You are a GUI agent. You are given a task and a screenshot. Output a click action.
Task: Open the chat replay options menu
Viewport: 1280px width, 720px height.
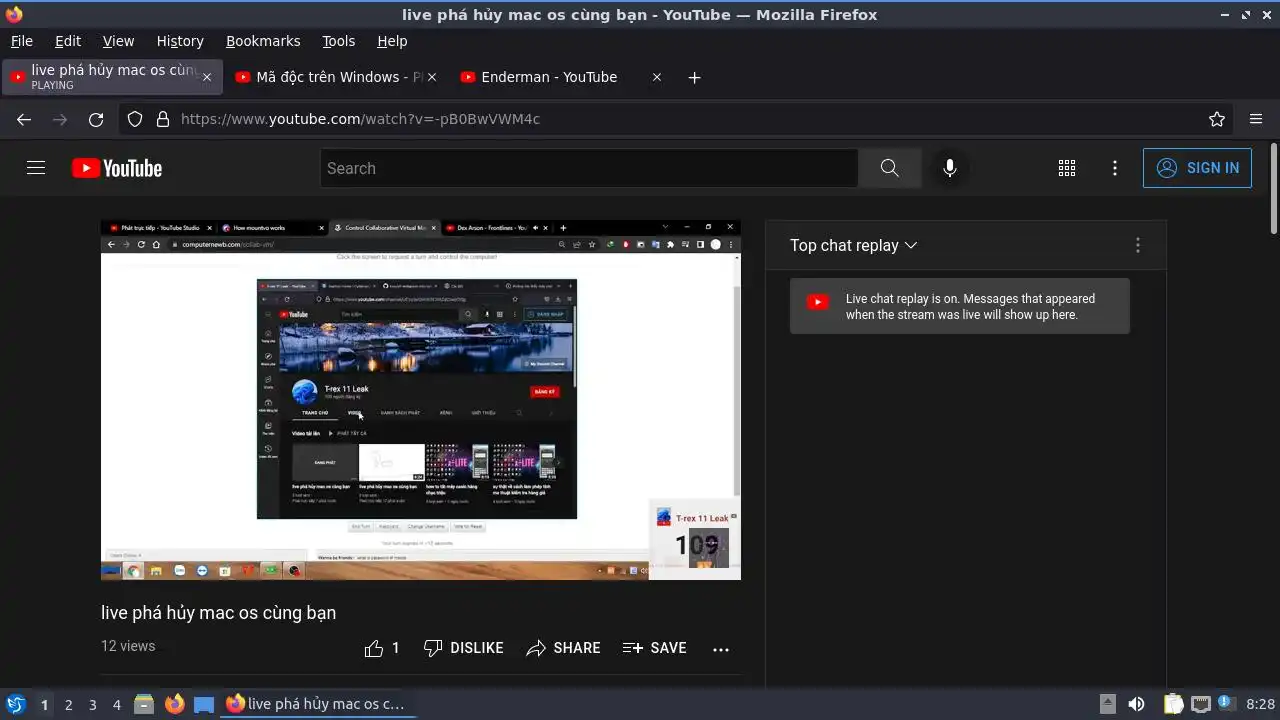[x=1137, y=245]
